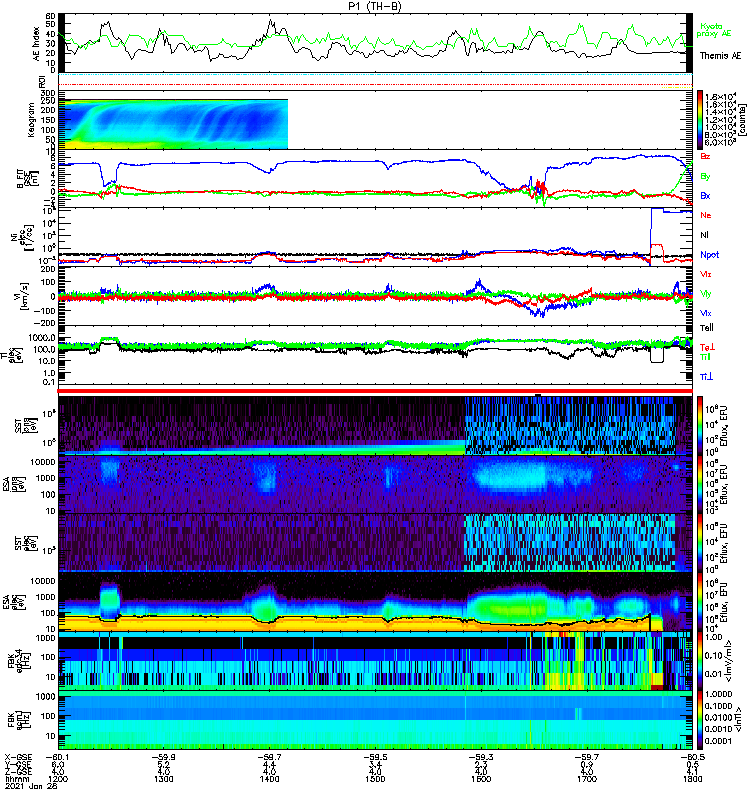Click the 1500 time tick label
The height and width of the screenshot is (800, 750).
375,779
